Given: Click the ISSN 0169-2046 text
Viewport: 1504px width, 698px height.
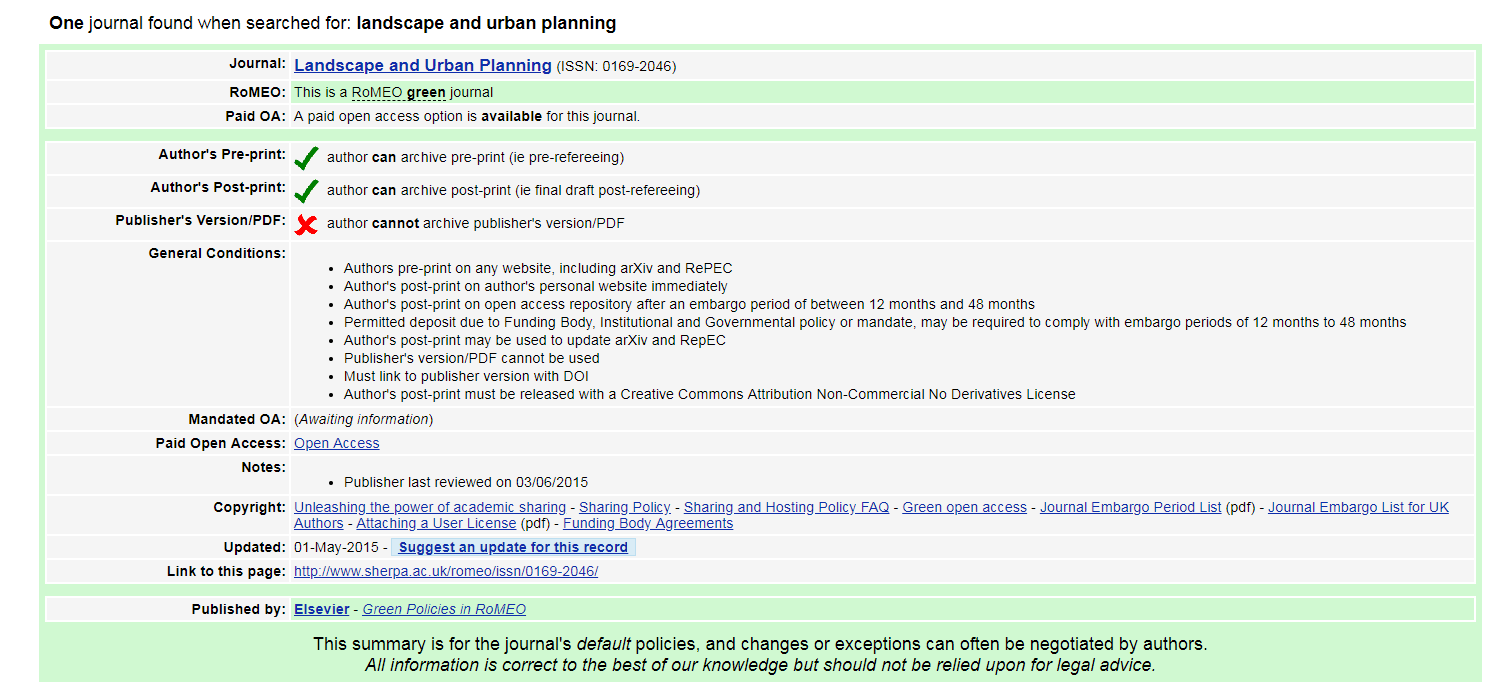Looking at the screenshot, I should 616,67.
